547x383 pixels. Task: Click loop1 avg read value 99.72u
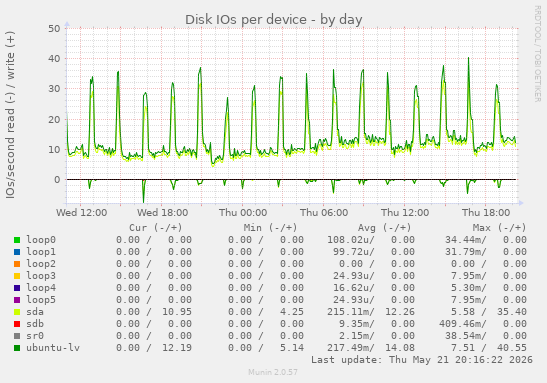pos(351,252)
